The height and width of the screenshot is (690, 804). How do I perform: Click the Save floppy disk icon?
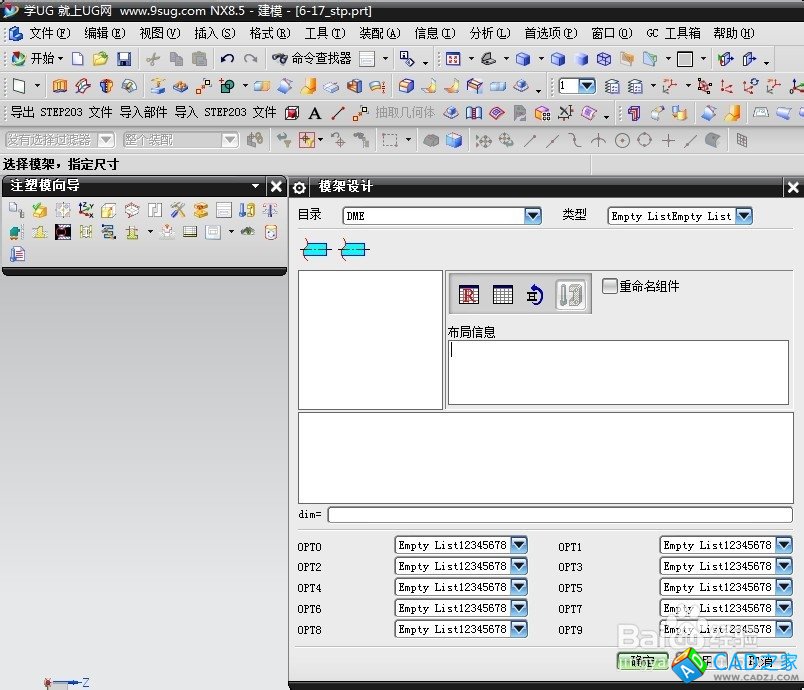pos(124,59)
